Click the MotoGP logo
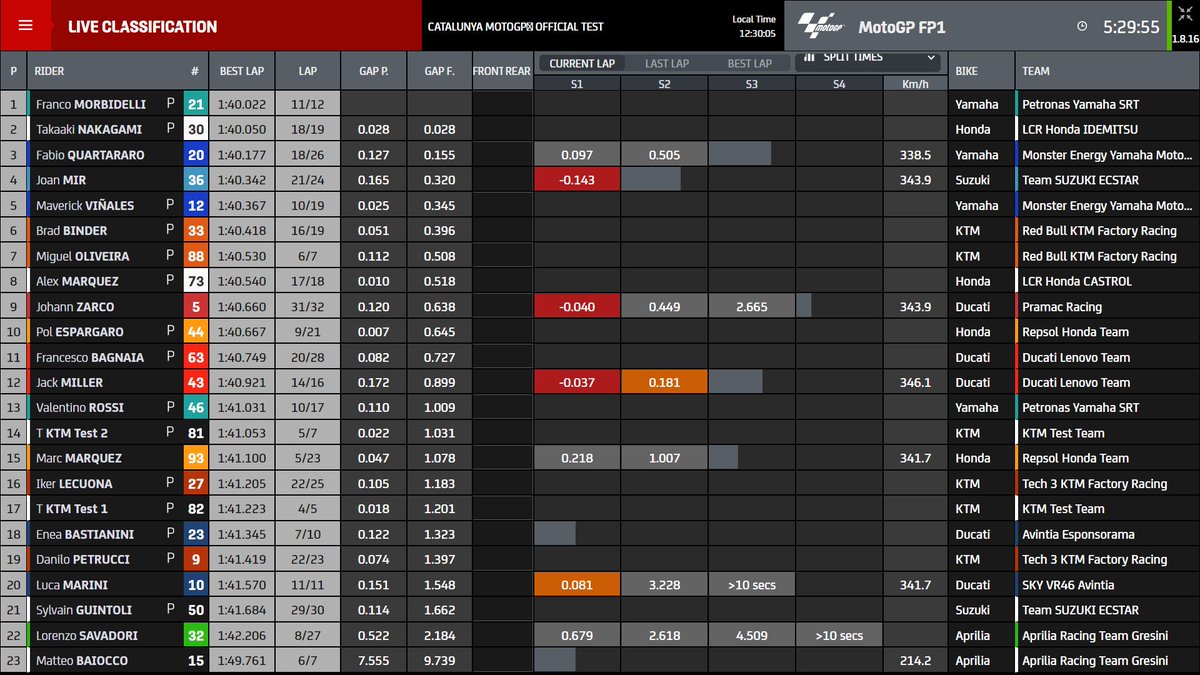Viewport: 1200px width, 675px height. click(823, 27)
